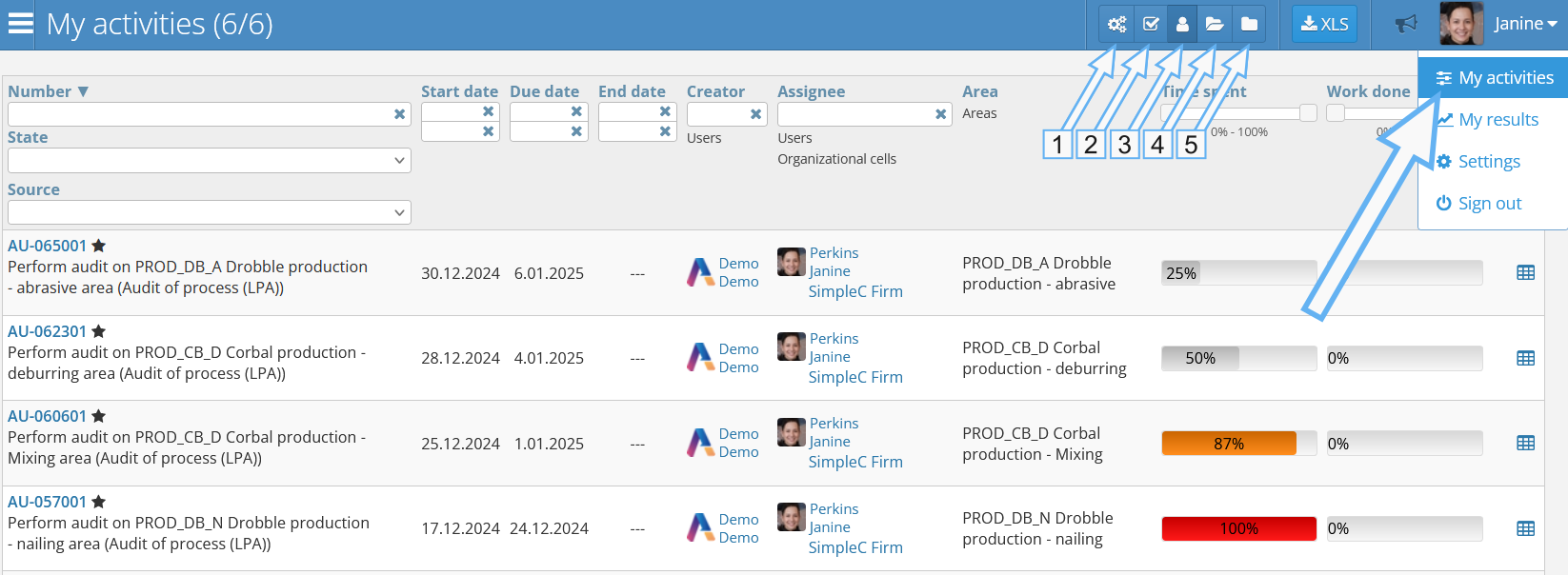Click the checkmark tasks filter icon
The height and width of the screenshot is (575, 1568).
tap(1150, 24)
